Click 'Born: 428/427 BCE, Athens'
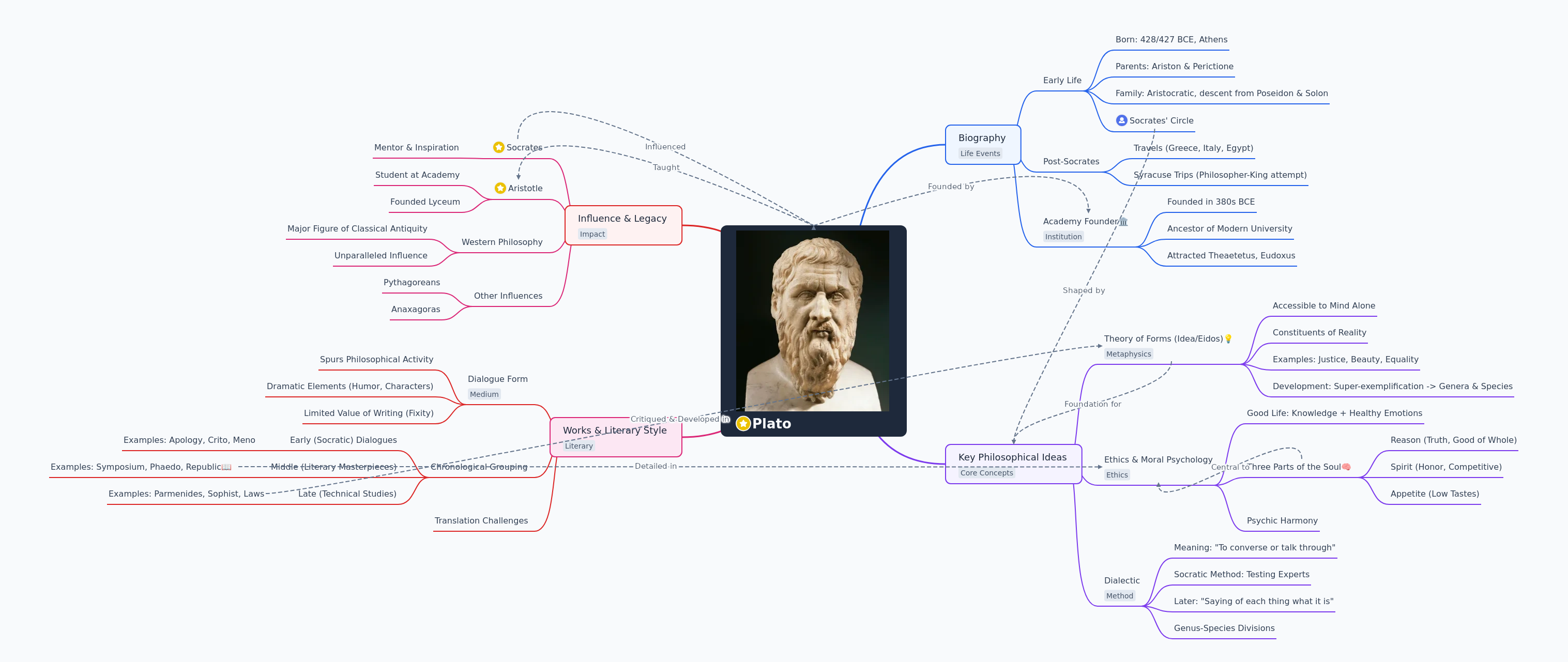The width and height of the screenshot is (1568, 662). tap(1171, 40)
